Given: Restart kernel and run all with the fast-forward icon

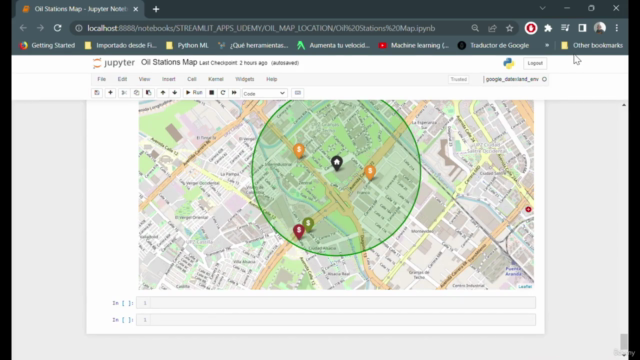Looking at the screenshot, I should pyautogui.click(x=234, y=93).
